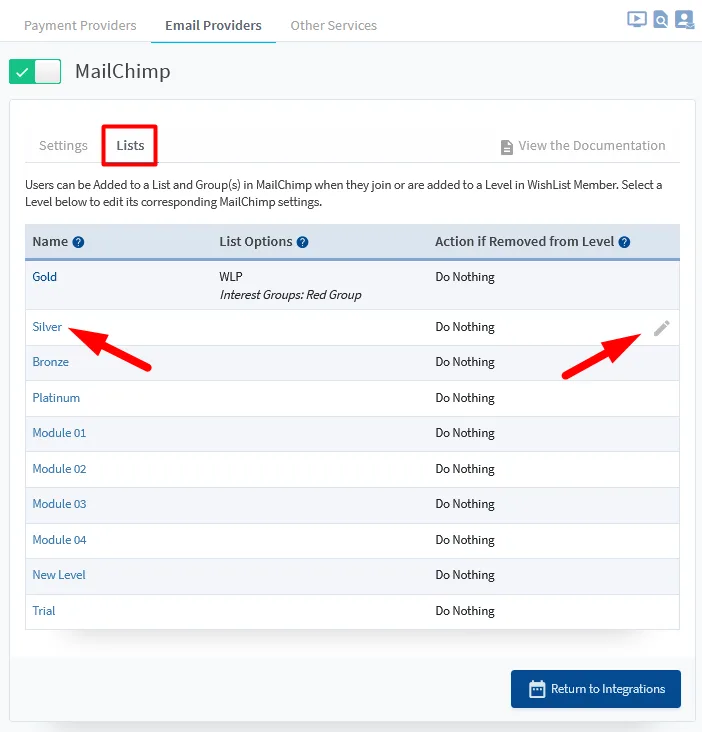Open the video tutorial icon
This screenshot has width=702, height=732.
[x=637, y=20]
